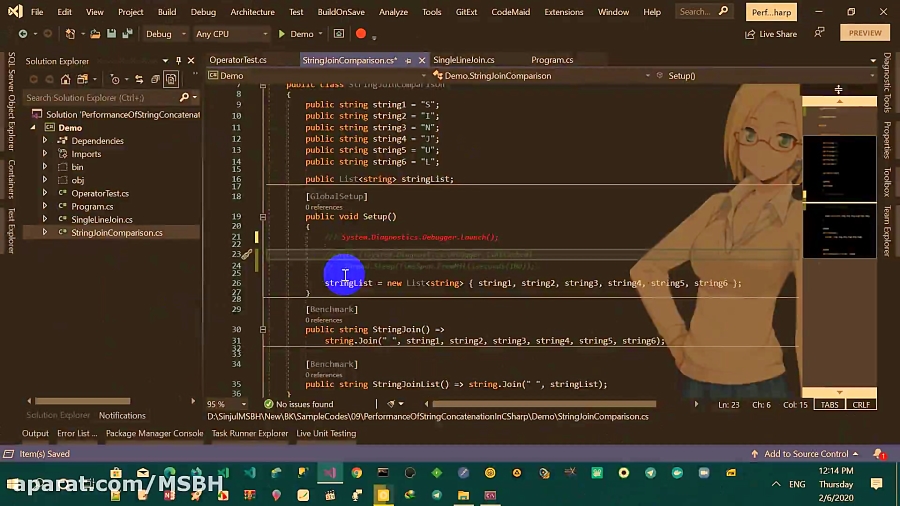Click the red record button in toolbar
Viewport: 900px width, 506px height.
coord(360,33)
